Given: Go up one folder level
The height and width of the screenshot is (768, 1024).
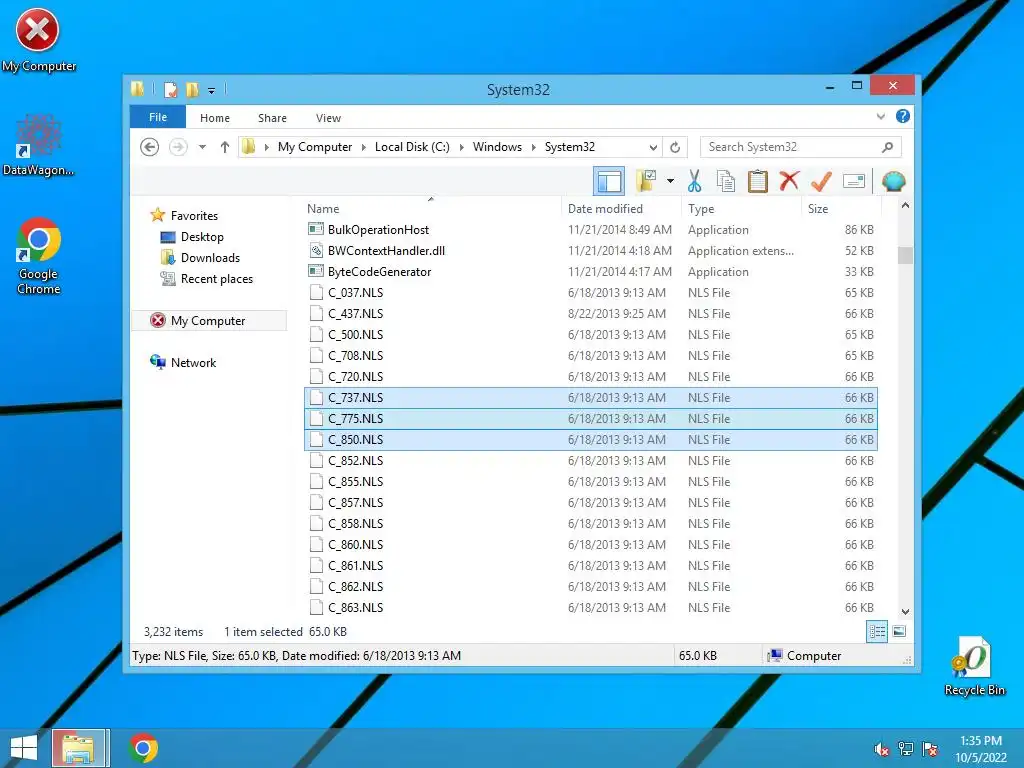Looking at the screenshot, I should click(225, 147).
